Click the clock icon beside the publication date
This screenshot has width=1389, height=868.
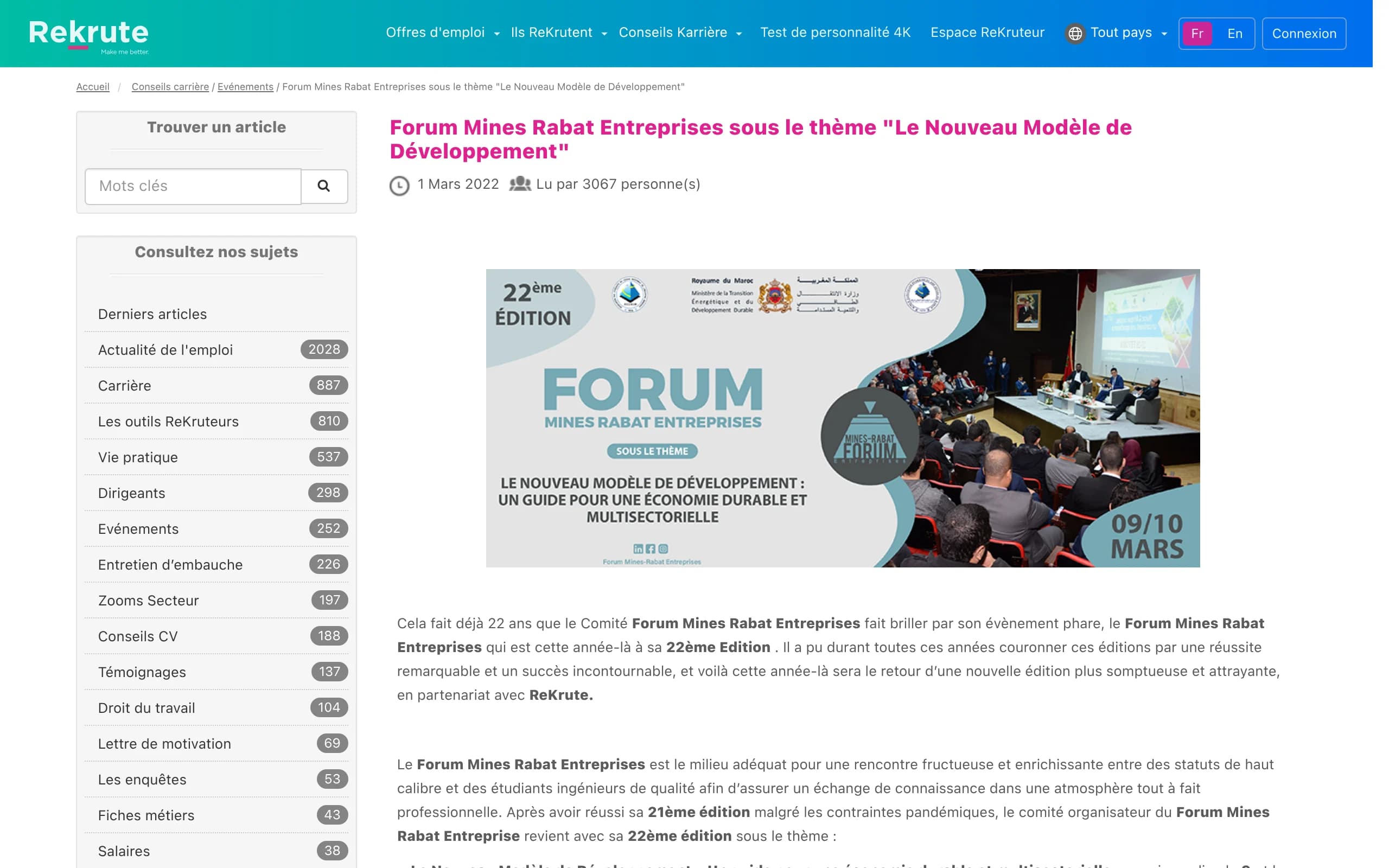[398, 184]
